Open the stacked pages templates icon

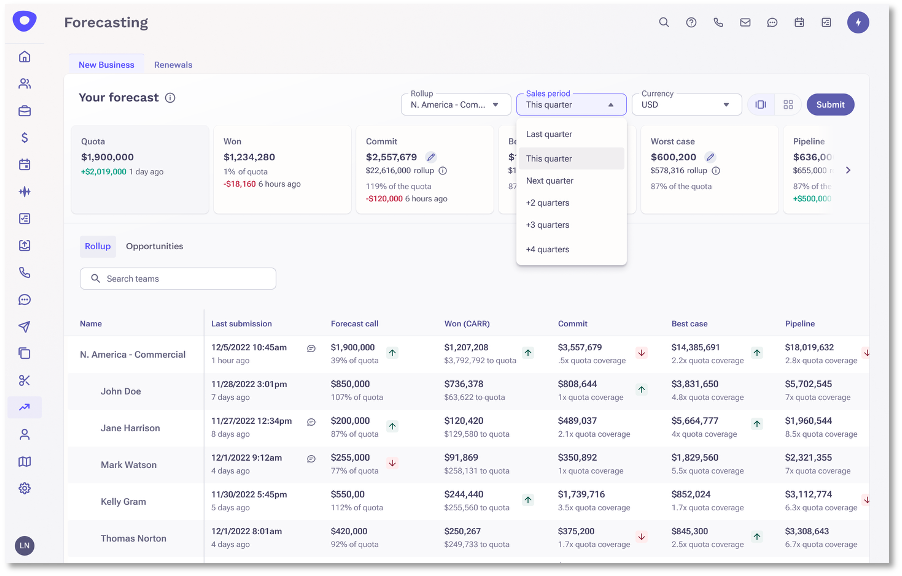tap(24, 353)
